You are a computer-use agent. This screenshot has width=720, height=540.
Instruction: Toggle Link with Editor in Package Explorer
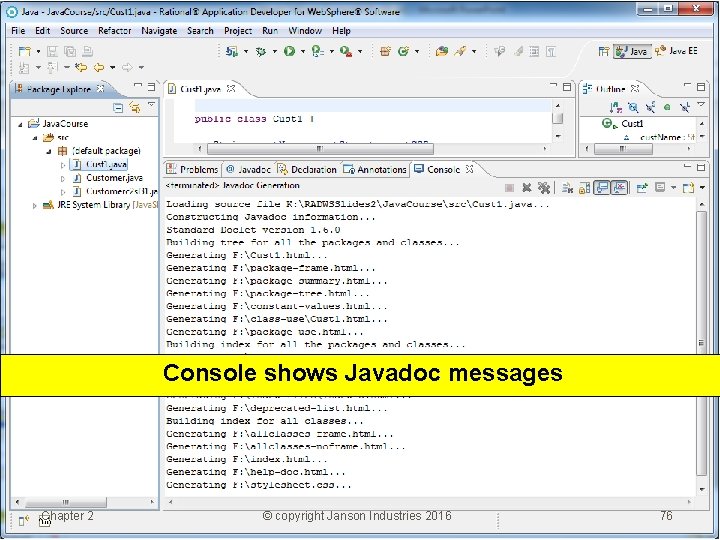[135, 108]
